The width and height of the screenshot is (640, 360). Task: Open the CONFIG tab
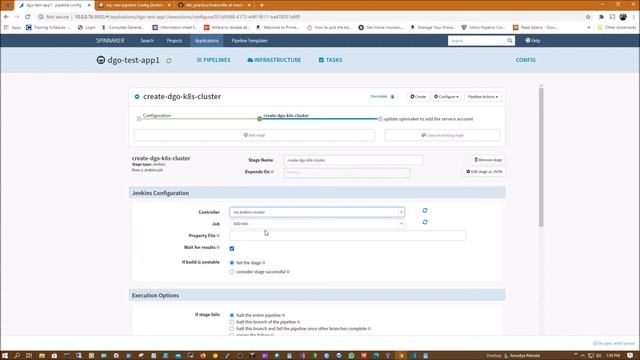[x=526, y=60]
